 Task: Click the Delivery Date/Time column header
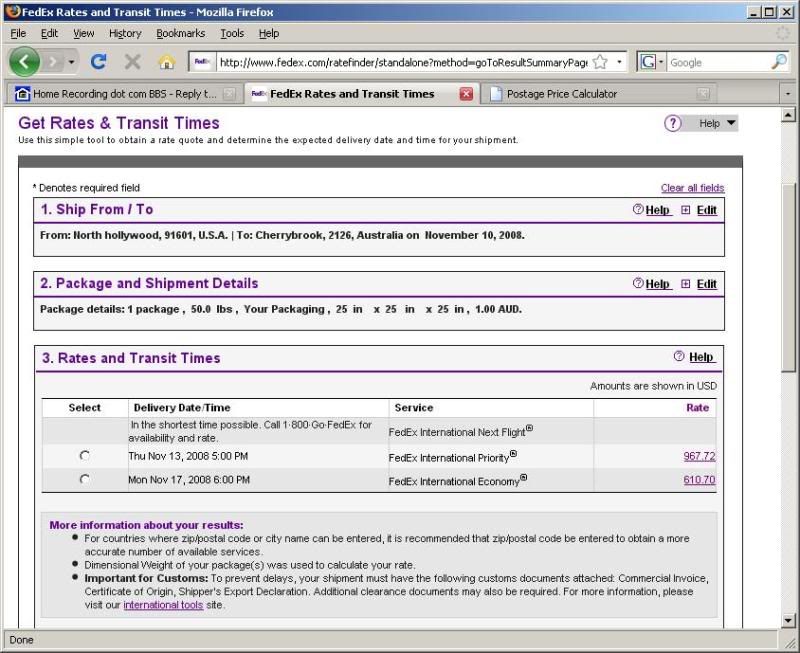(x=182, y=408)
